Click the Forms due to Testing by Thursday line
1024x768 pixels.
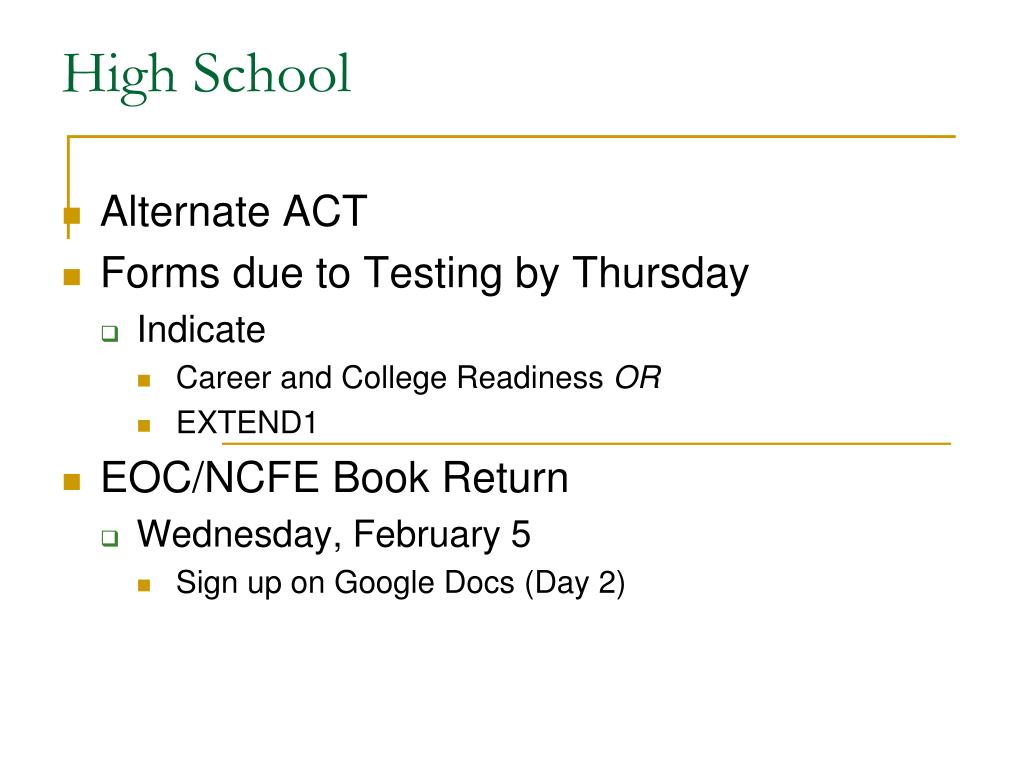pyautogui.click(x=424, y=273)
